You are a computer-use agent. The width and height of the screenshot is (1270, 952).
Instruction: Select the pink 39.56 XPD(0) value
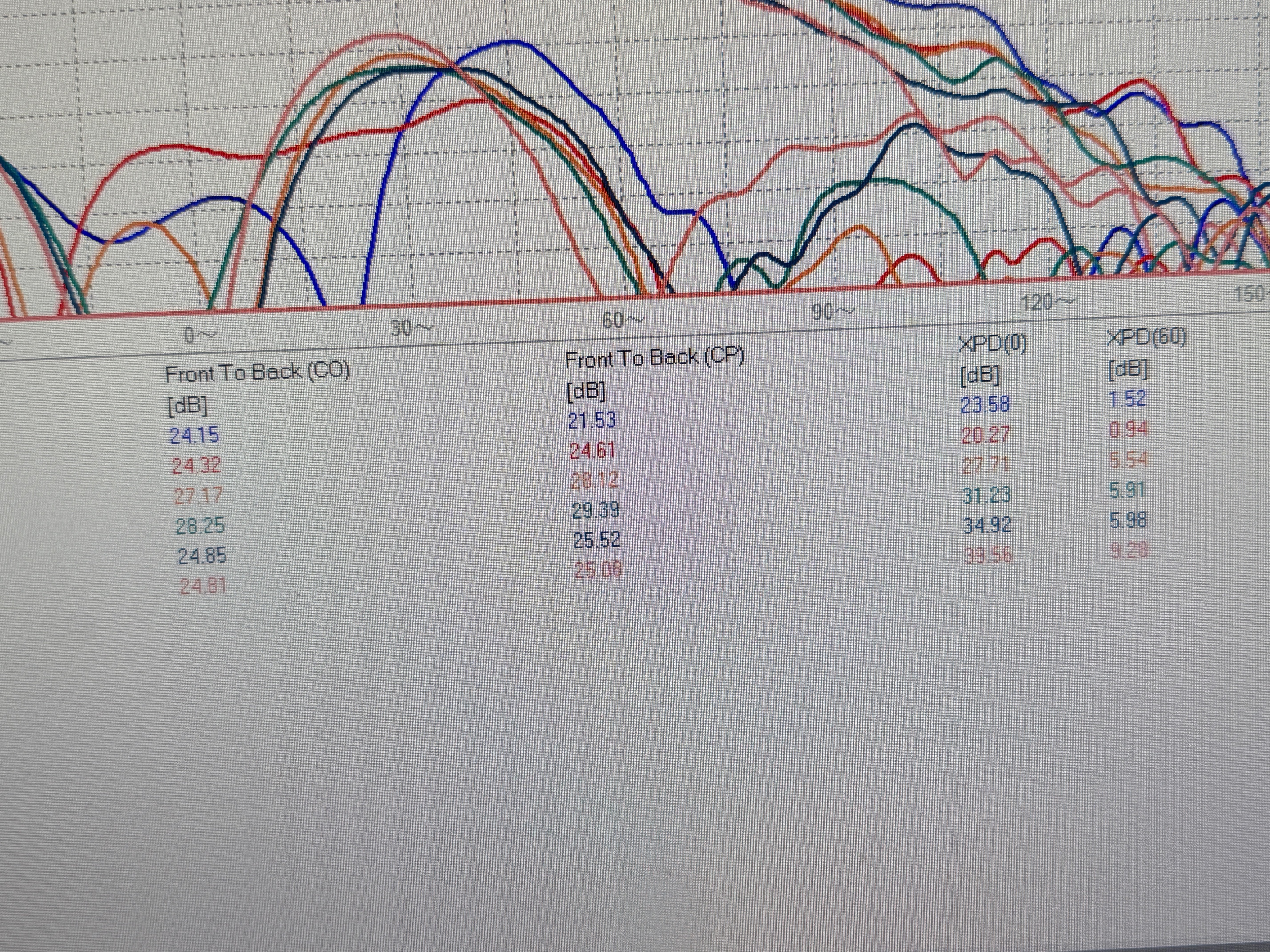tap(988, 555)
